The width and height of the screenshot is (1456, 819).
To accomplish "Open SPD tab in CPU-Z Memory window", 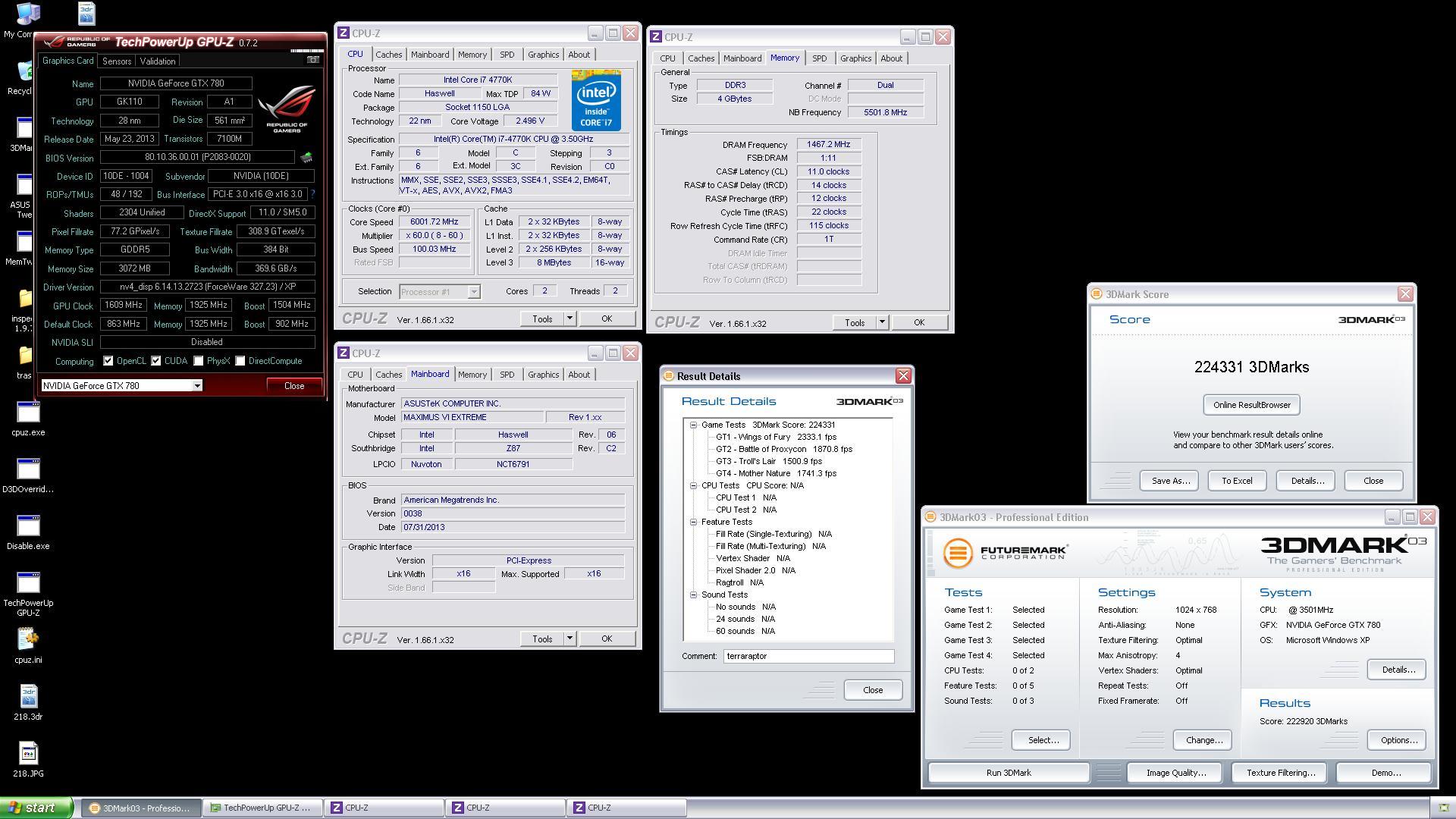I will click(819, 58).
